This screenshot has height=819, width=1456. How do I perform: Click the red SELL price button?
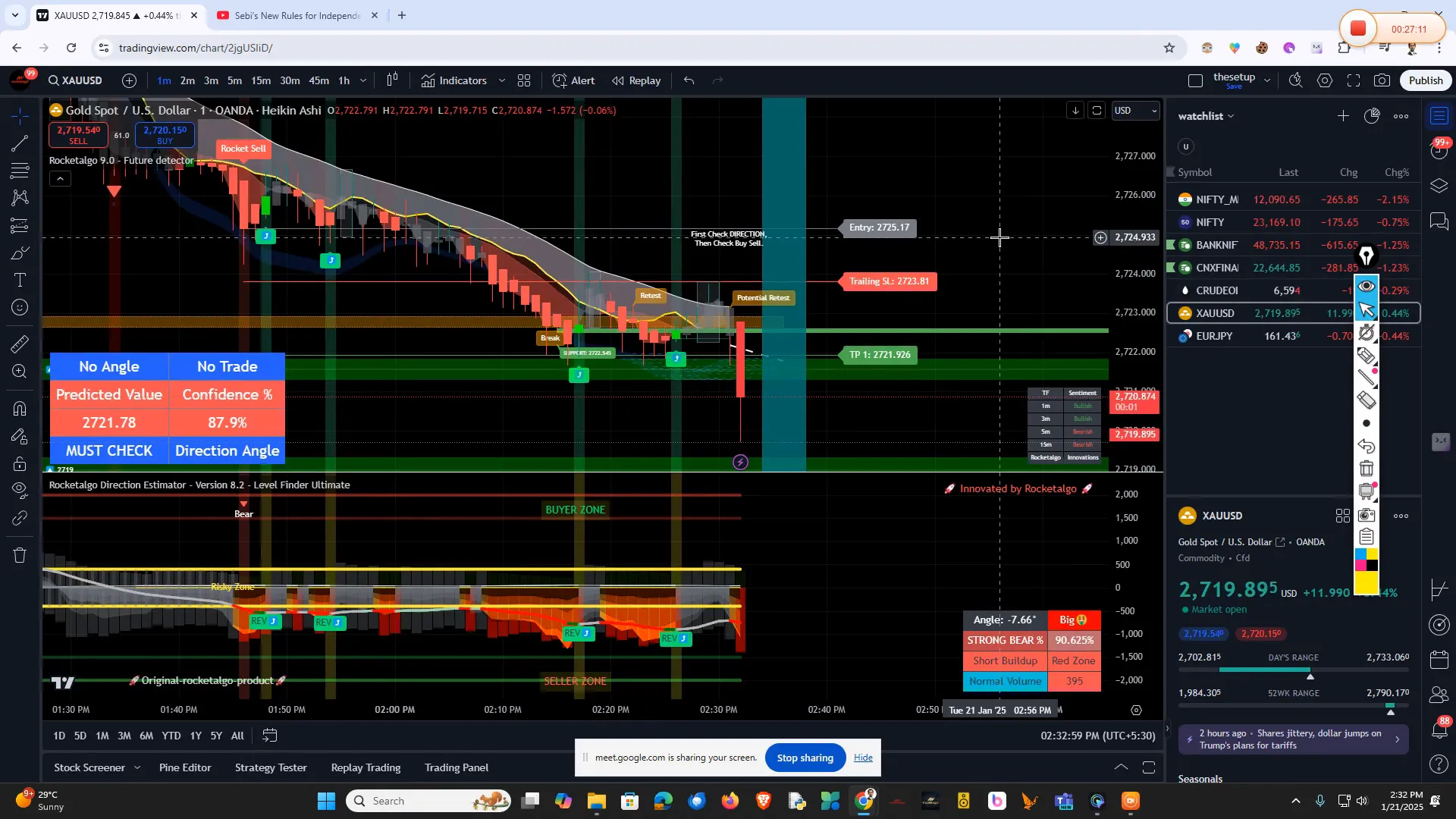pyautogui.click(x=78, y=135)
